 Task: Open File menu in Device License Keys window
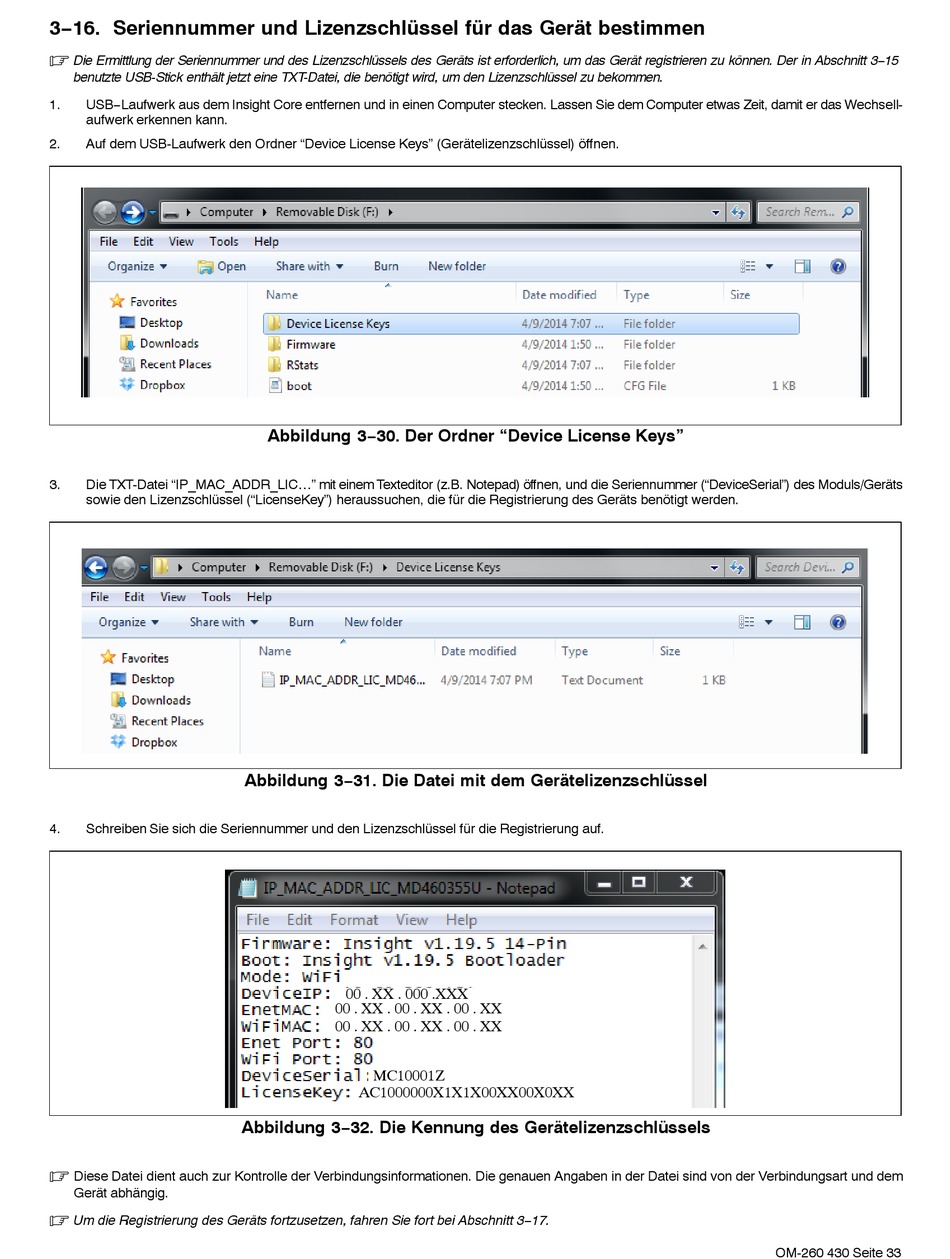click(100, 597)
